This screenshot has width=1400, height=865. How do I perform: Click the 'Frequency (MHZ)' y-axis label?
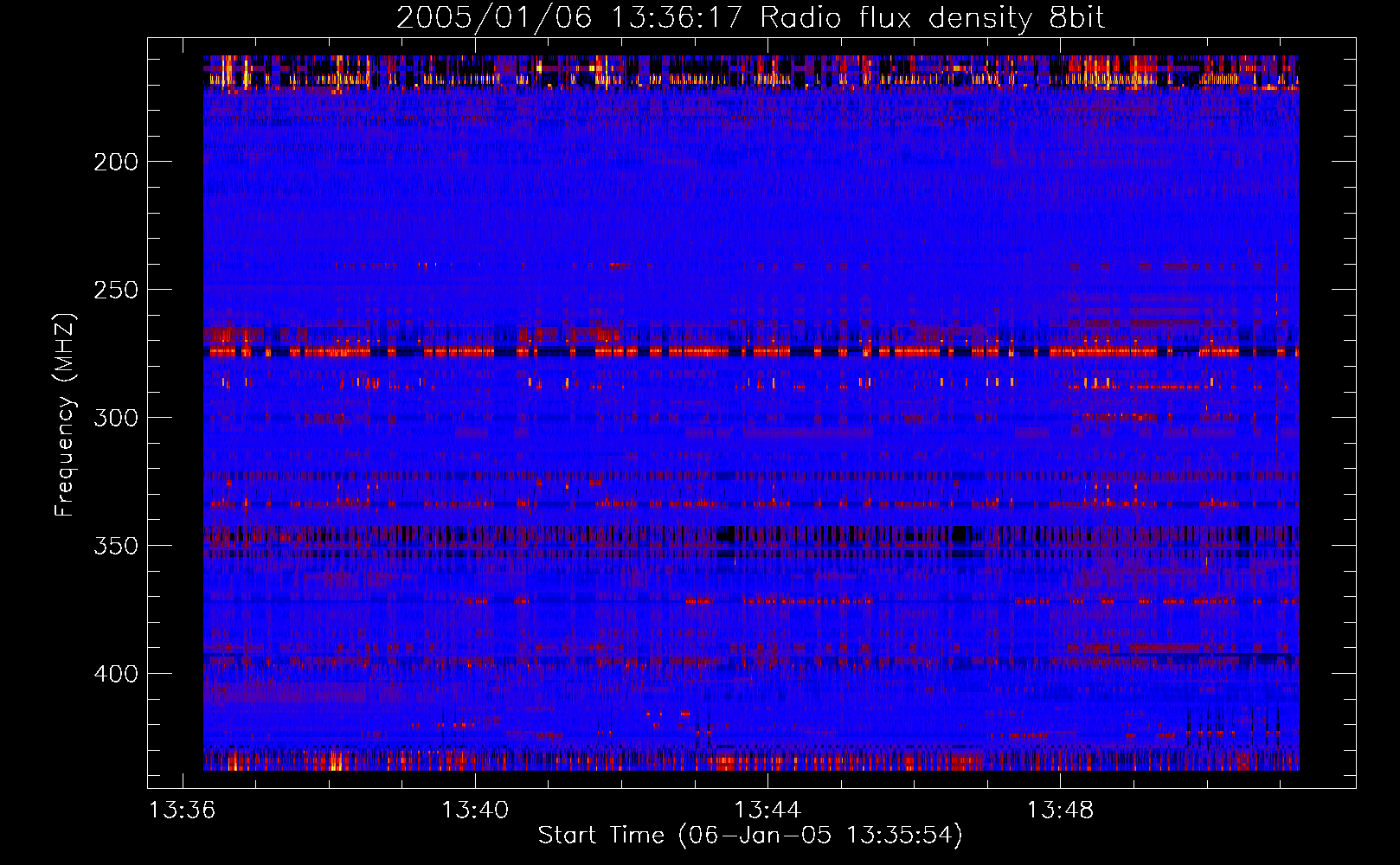[x=65, y=414]
